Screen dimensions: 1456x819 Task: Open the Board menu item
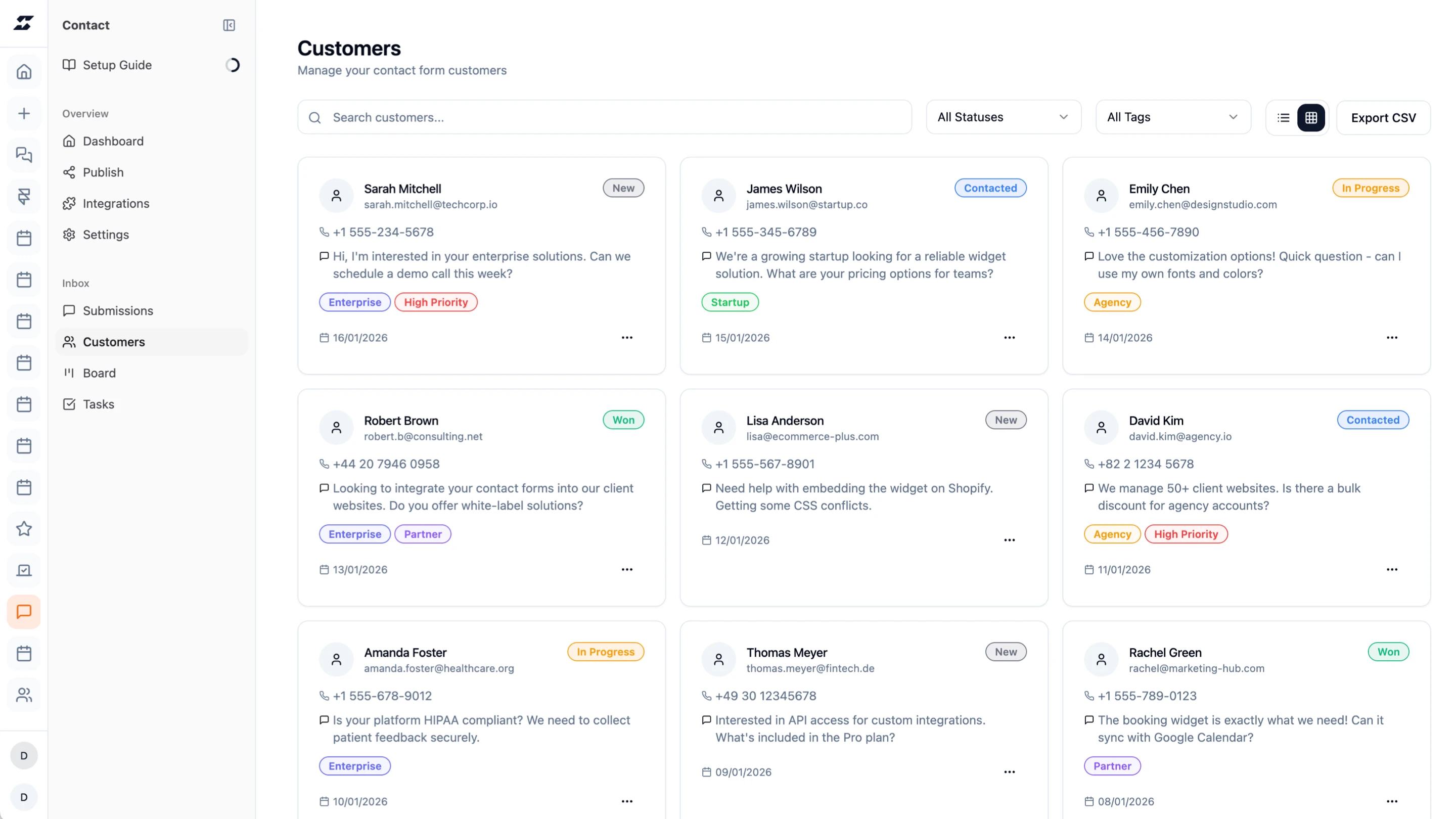[99, 373]
